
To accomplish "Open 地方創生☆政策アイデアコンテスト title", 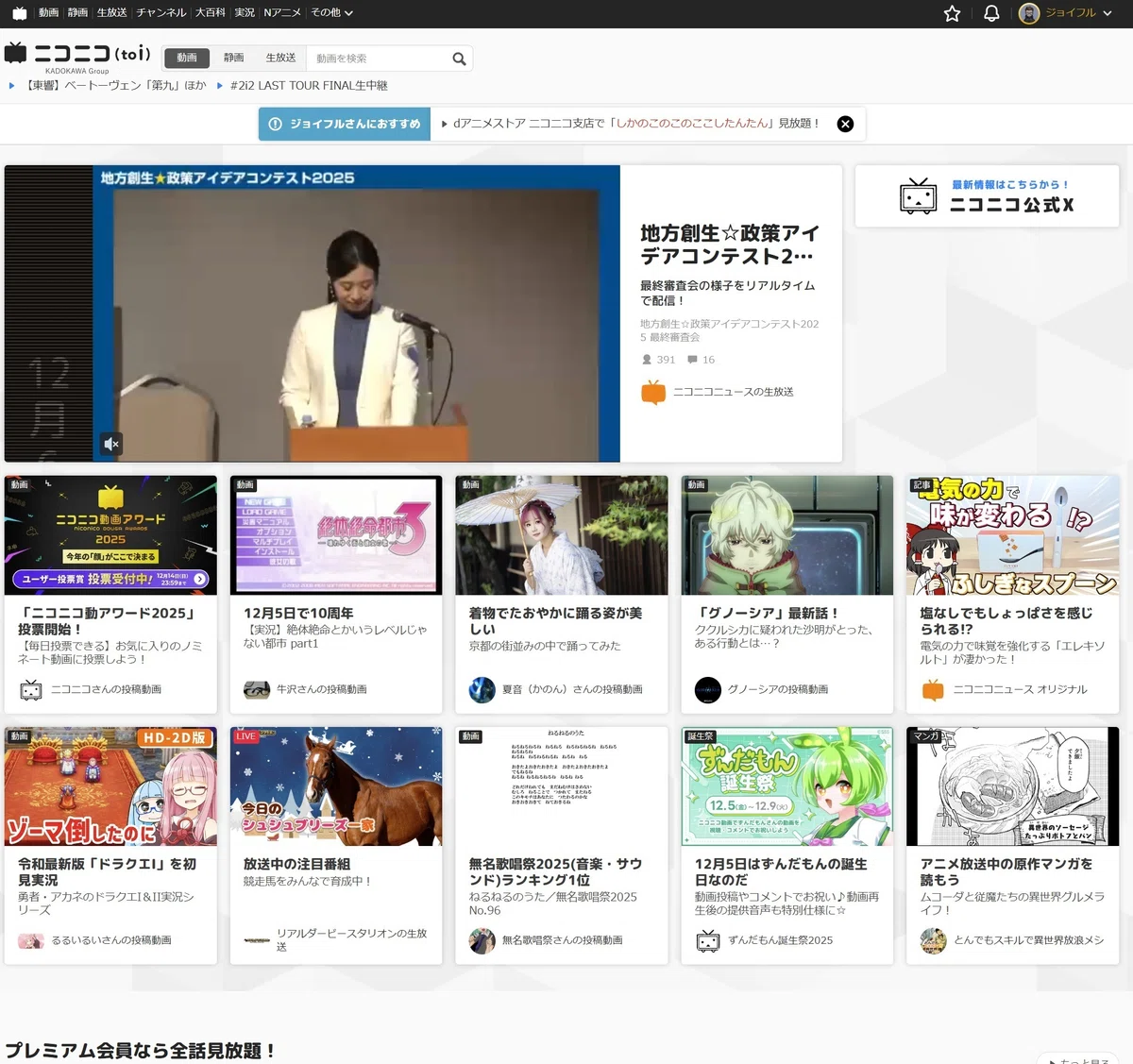I will (729, 245).
